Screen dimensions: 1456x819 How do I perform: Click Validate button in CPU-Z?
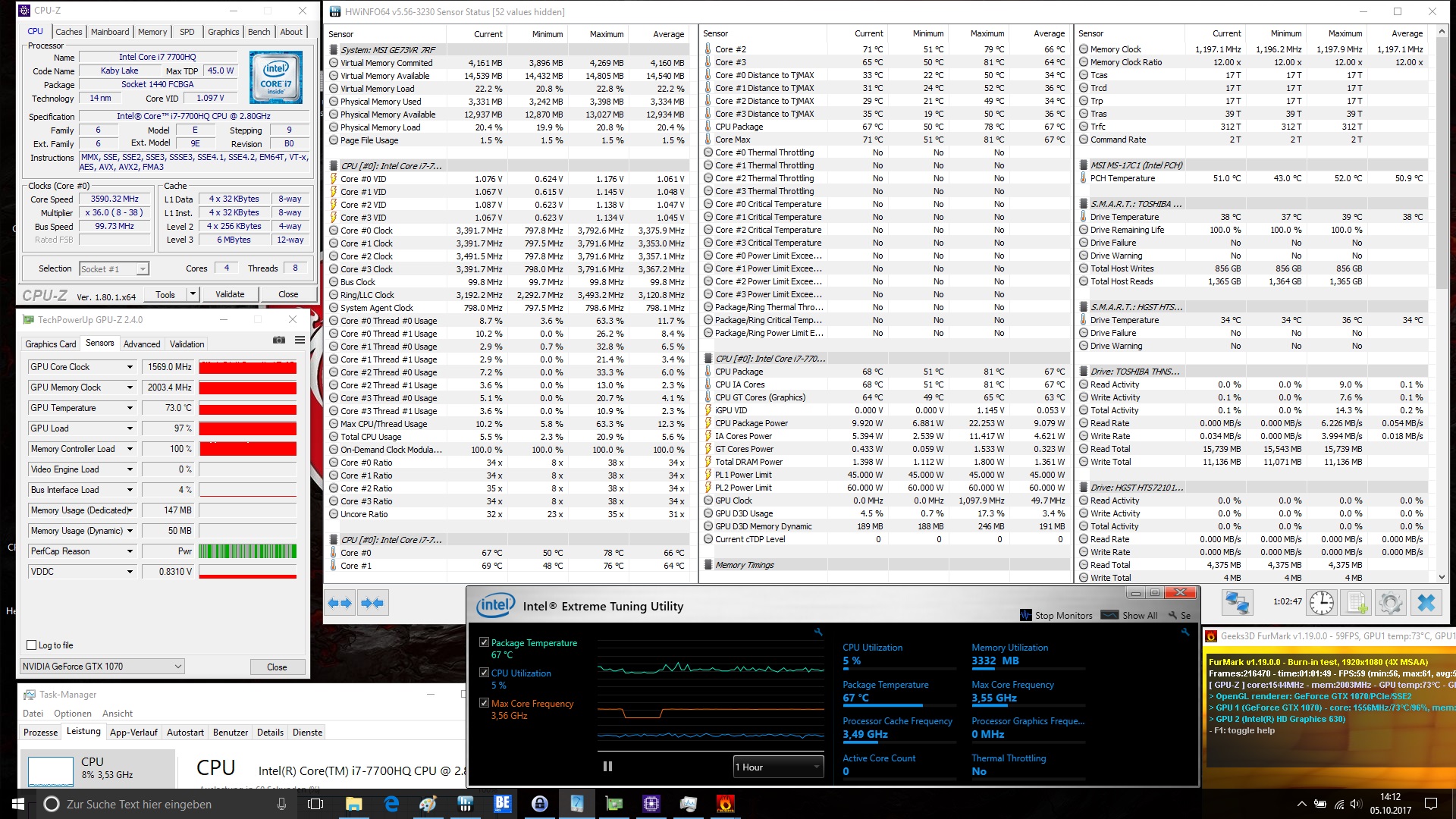click(230, 294)
